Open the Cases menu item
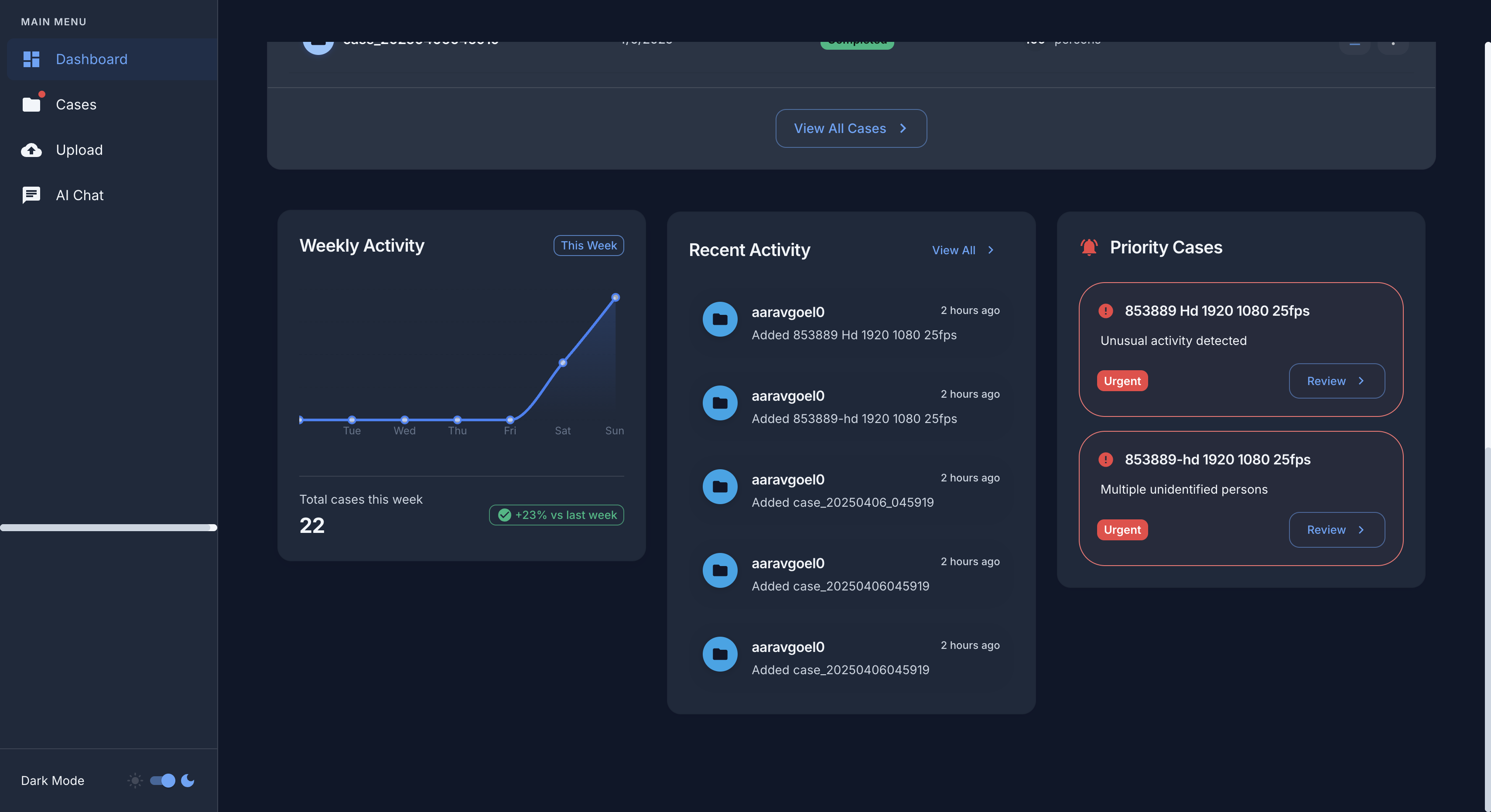Screen dimensions: 1491x812 click(x=76, y=104)
